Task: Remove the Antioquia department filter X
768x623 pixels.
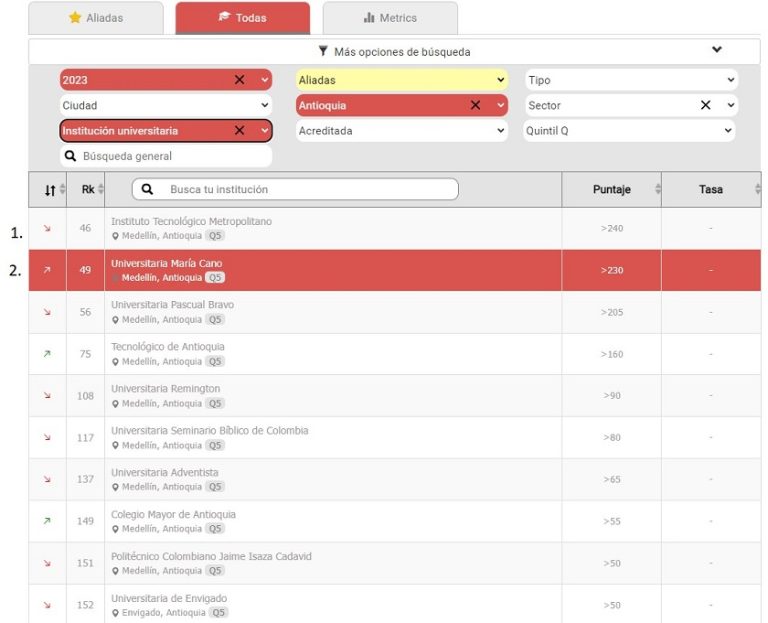Action: [475, 105]
